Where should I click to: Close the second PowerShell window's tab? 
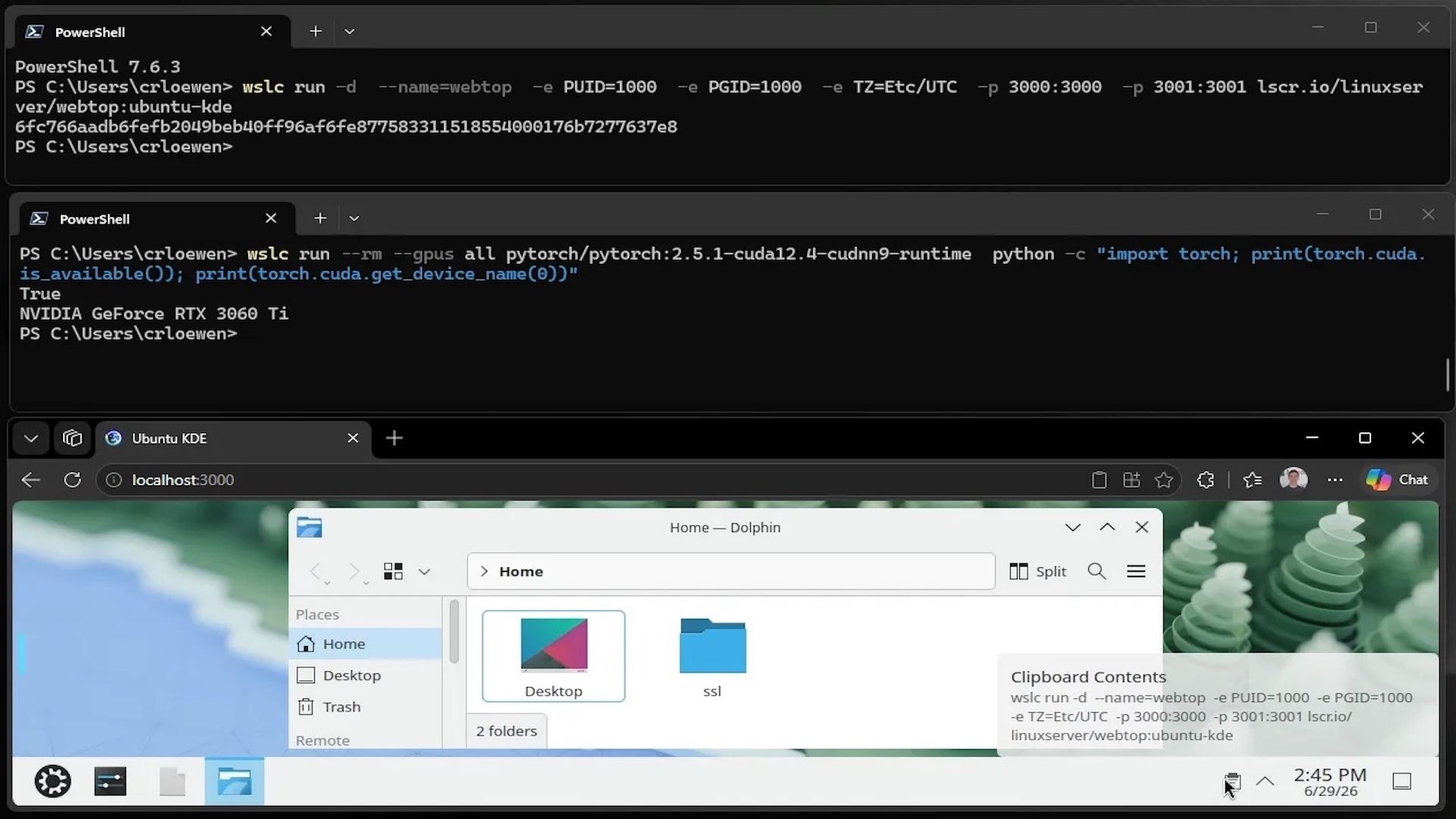(271, 218)
